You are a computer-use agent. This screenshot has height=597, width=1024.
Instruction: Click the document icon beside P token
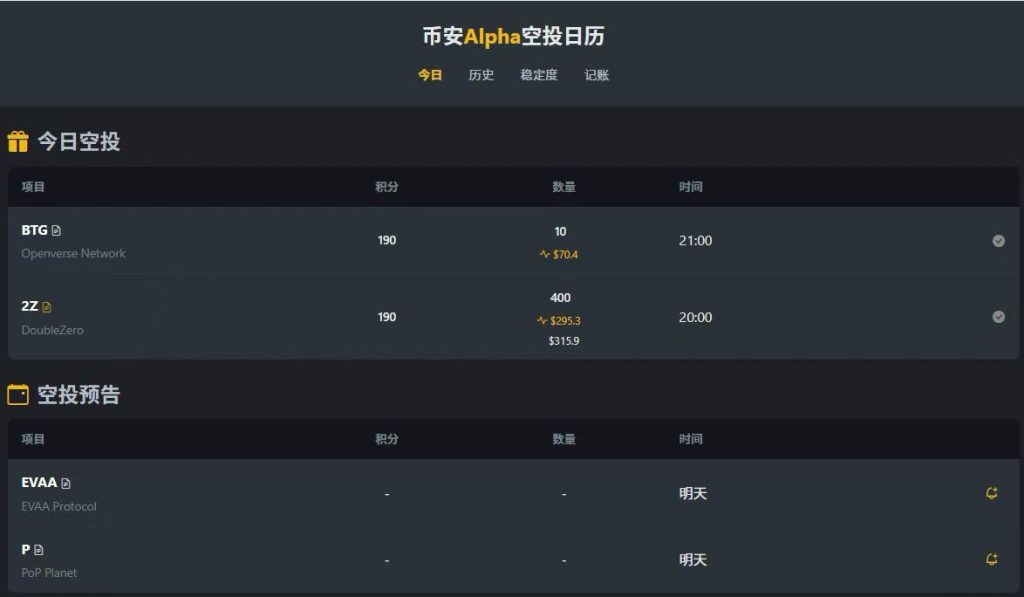coord(39,550)
